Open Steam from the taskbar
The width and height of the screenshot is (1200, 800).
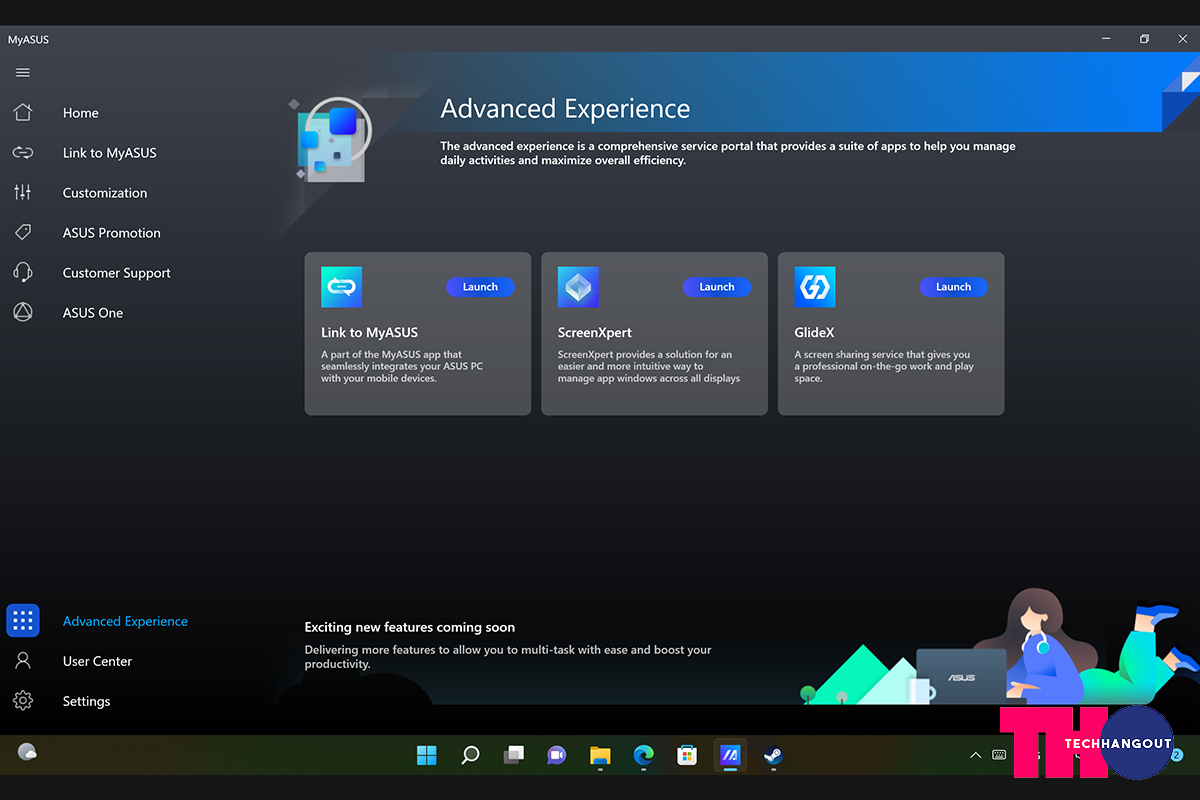[x=772, y=755]
